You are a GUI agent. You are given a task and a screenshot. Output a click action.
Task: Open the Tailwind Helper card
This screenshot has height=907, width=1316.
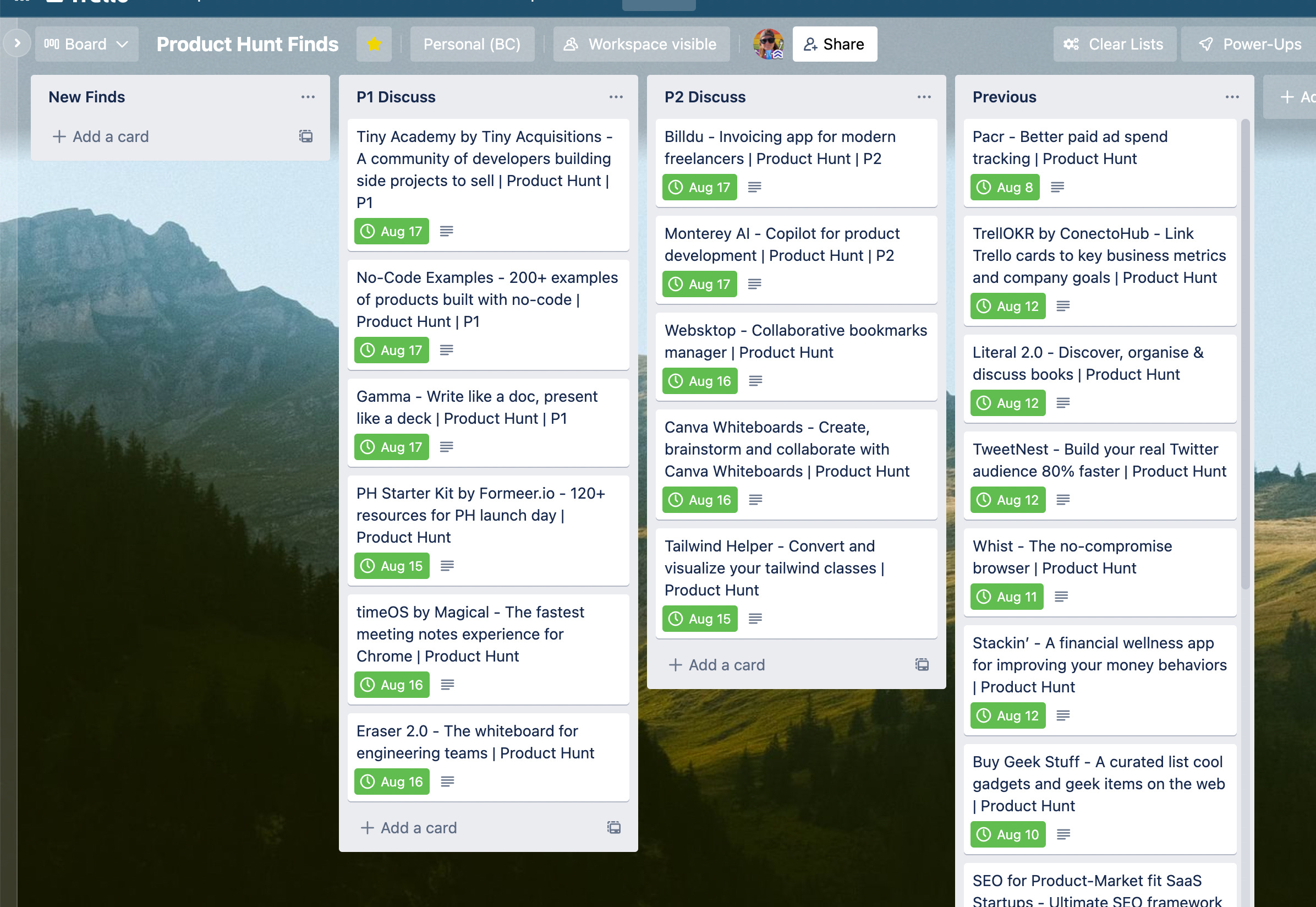click(x=796, y=583)
